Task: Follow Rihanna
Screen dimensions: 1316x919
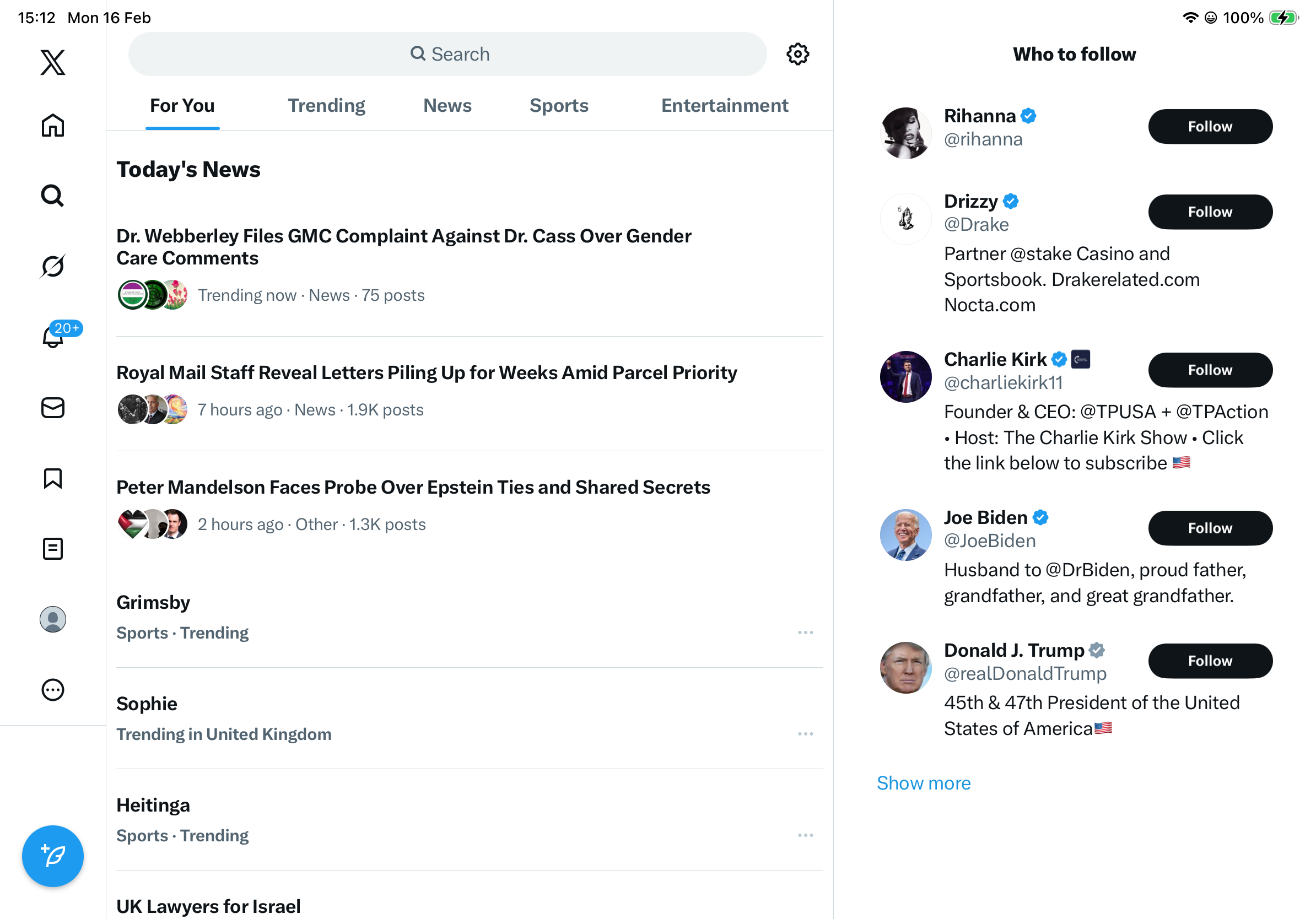Action: 1210,127
